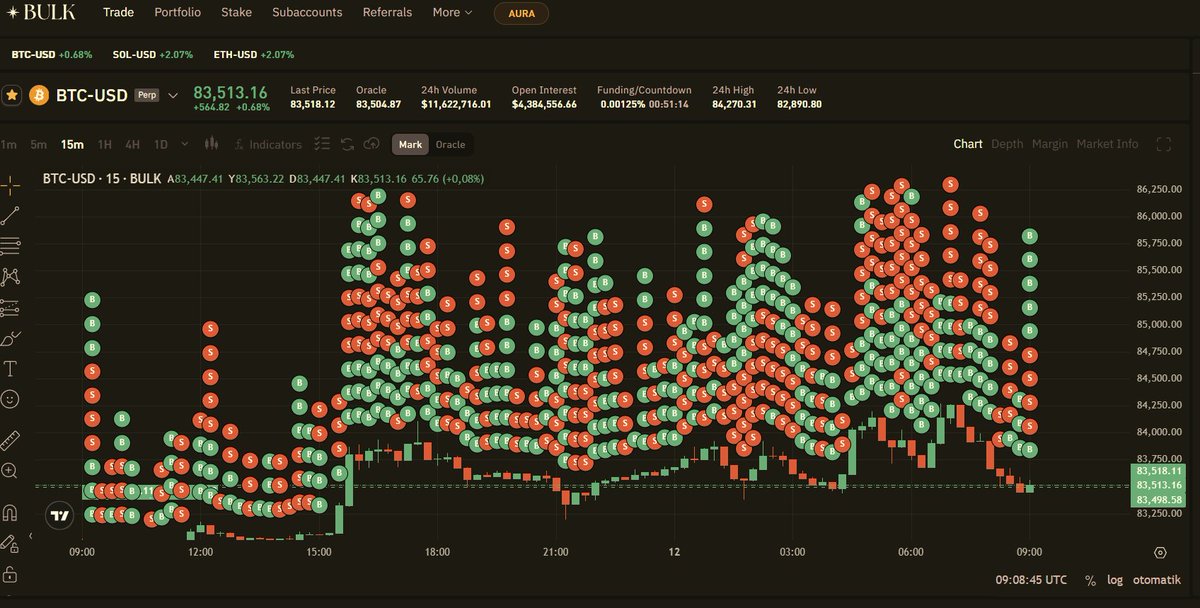Select the ruler measure tool

(11, 440)
